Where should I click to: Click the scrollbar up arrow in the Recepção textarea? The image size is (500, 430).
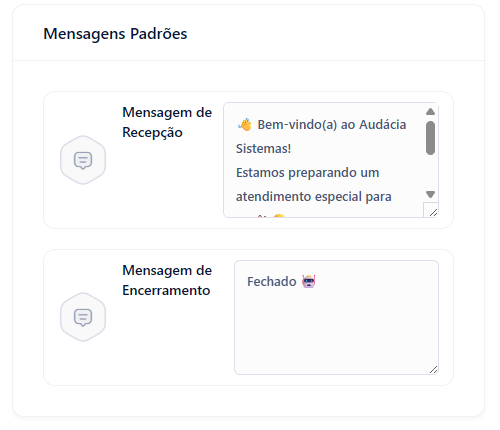click(x=430, y=112)
